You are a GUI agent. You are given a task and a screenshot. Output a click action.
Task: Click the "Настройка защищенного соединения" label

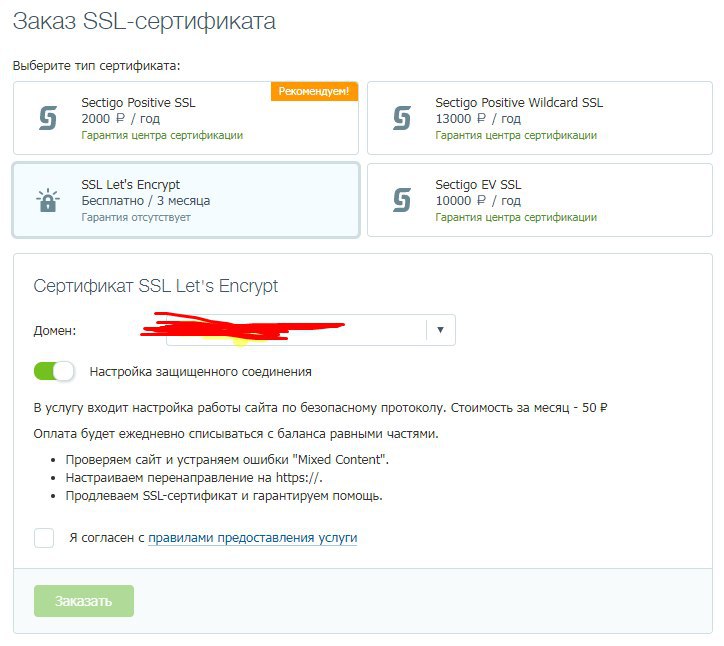pyautogui.click(x=200, y=372)
